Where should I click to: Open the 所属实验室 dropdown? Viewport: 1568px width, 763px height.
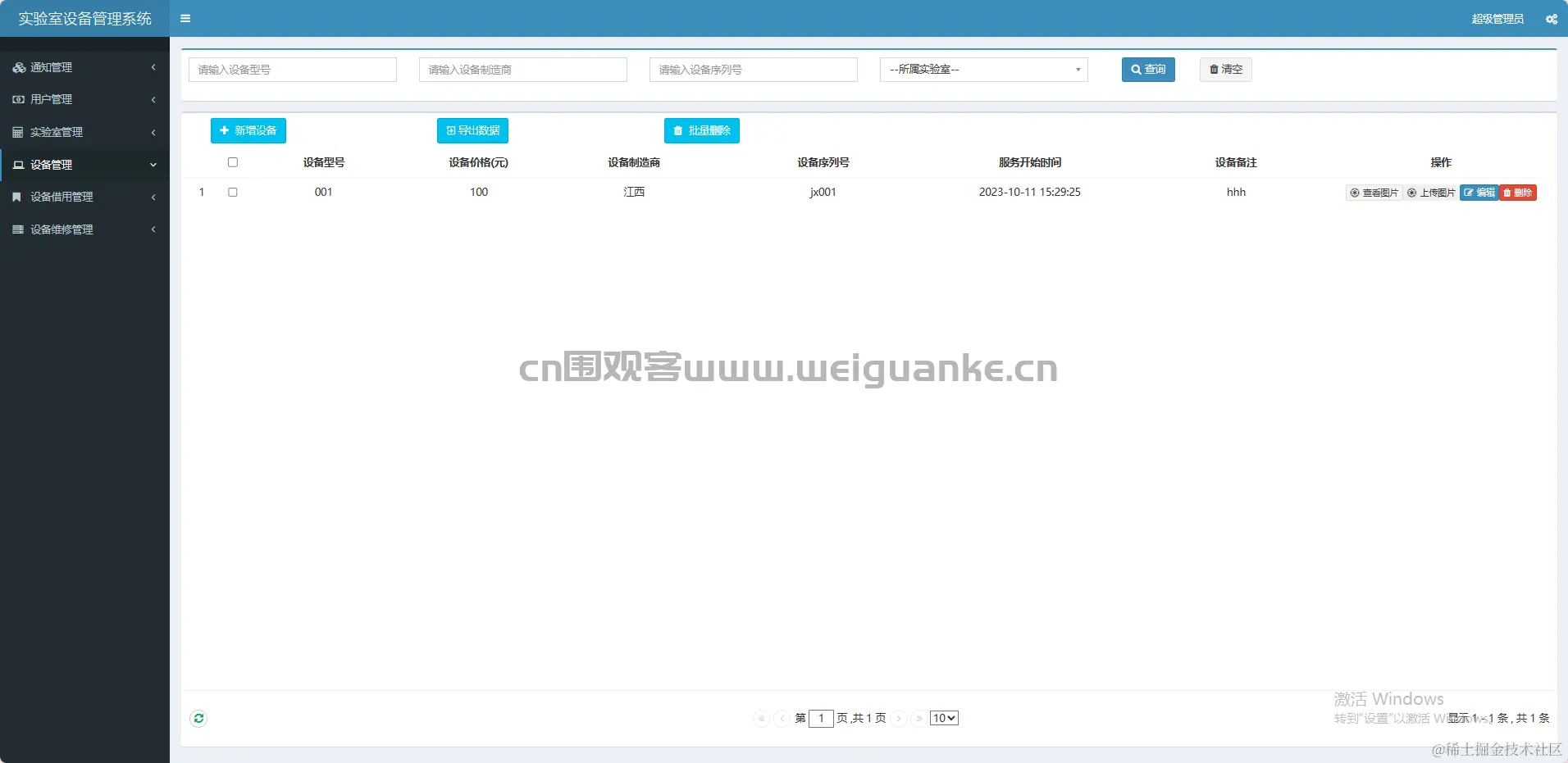click(x=984, y=70)
